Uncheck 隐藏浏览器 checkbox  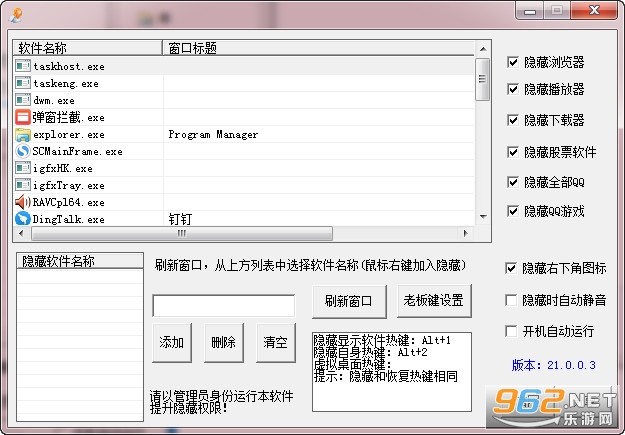coord(513,62)
